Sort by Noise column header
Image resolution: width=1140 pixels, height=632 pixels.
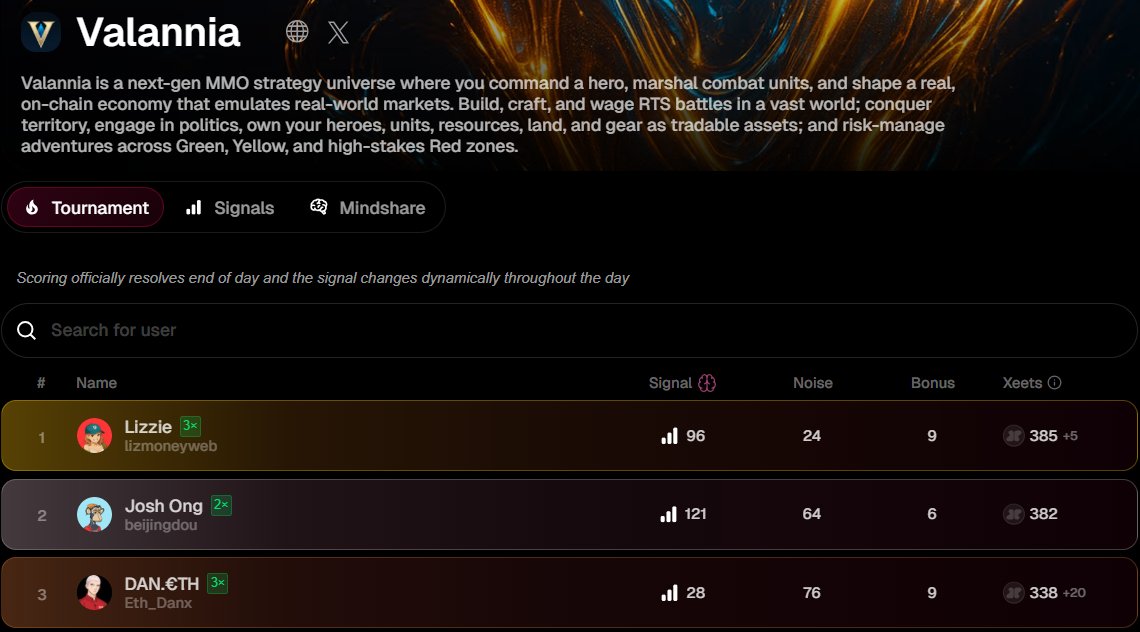(x=813, y=383)
